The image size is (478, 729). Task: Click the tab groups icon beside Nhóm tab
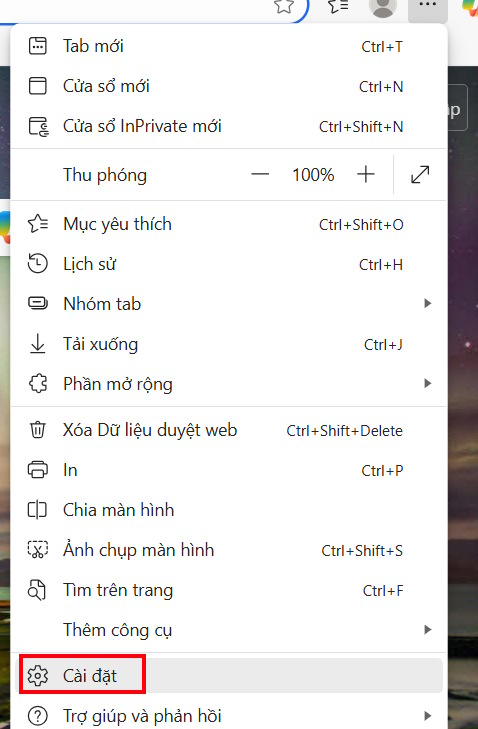tap(38, 304)
